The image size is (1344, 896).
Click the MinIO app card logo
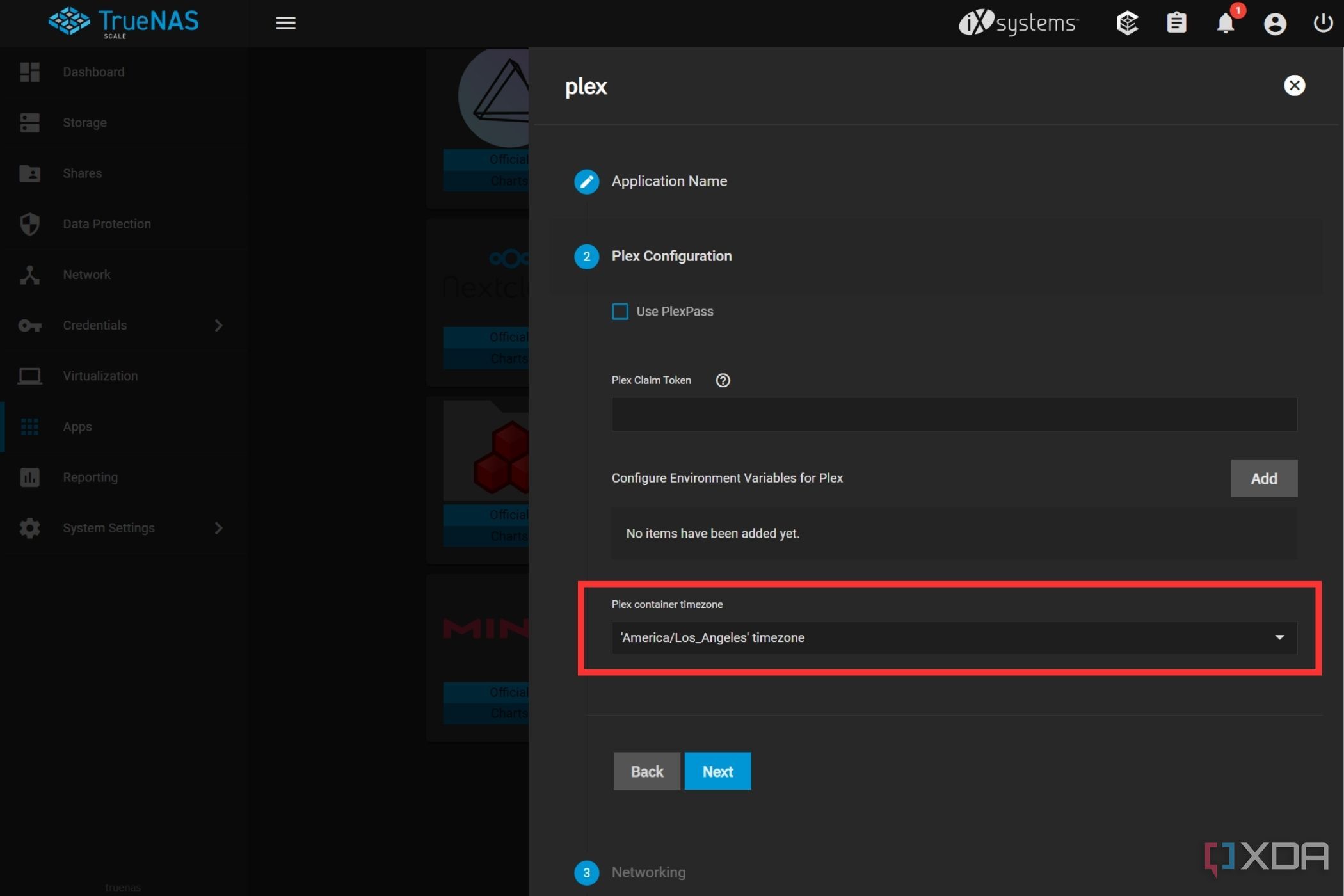click(x=486, y=628)
